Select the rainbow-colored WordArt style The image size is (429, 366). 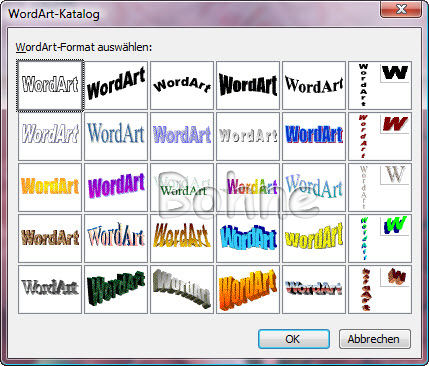pyautogui.click(x=248, y=187)
